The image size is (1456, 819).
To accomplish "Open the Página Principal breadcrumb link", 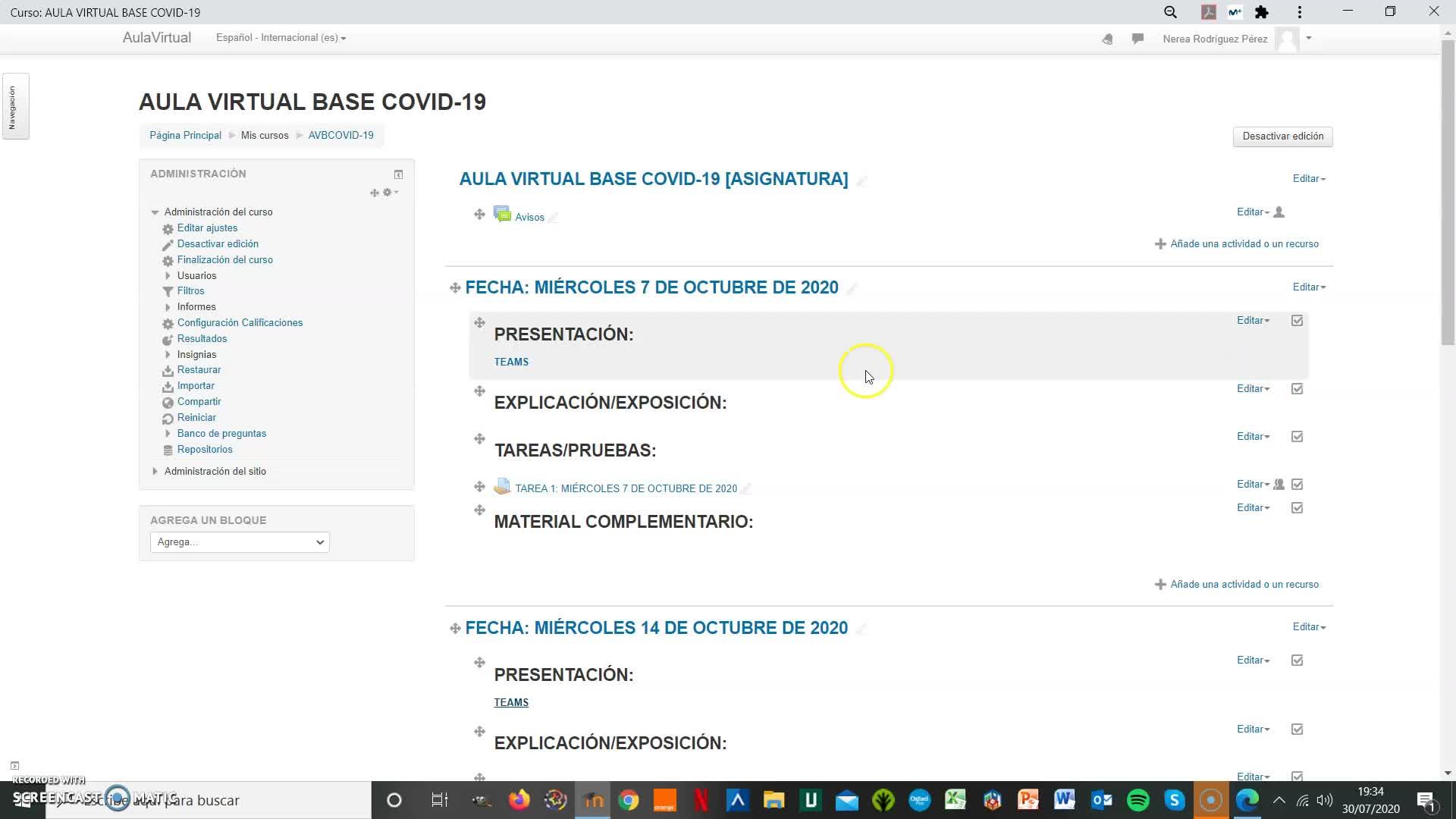I will pyautogui.click(x=185, y=136).
